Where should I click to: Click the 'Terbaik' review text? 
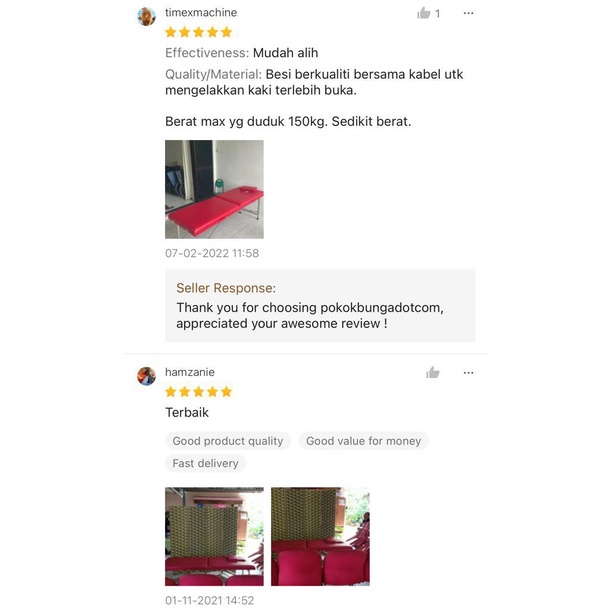tap(187, 412)
